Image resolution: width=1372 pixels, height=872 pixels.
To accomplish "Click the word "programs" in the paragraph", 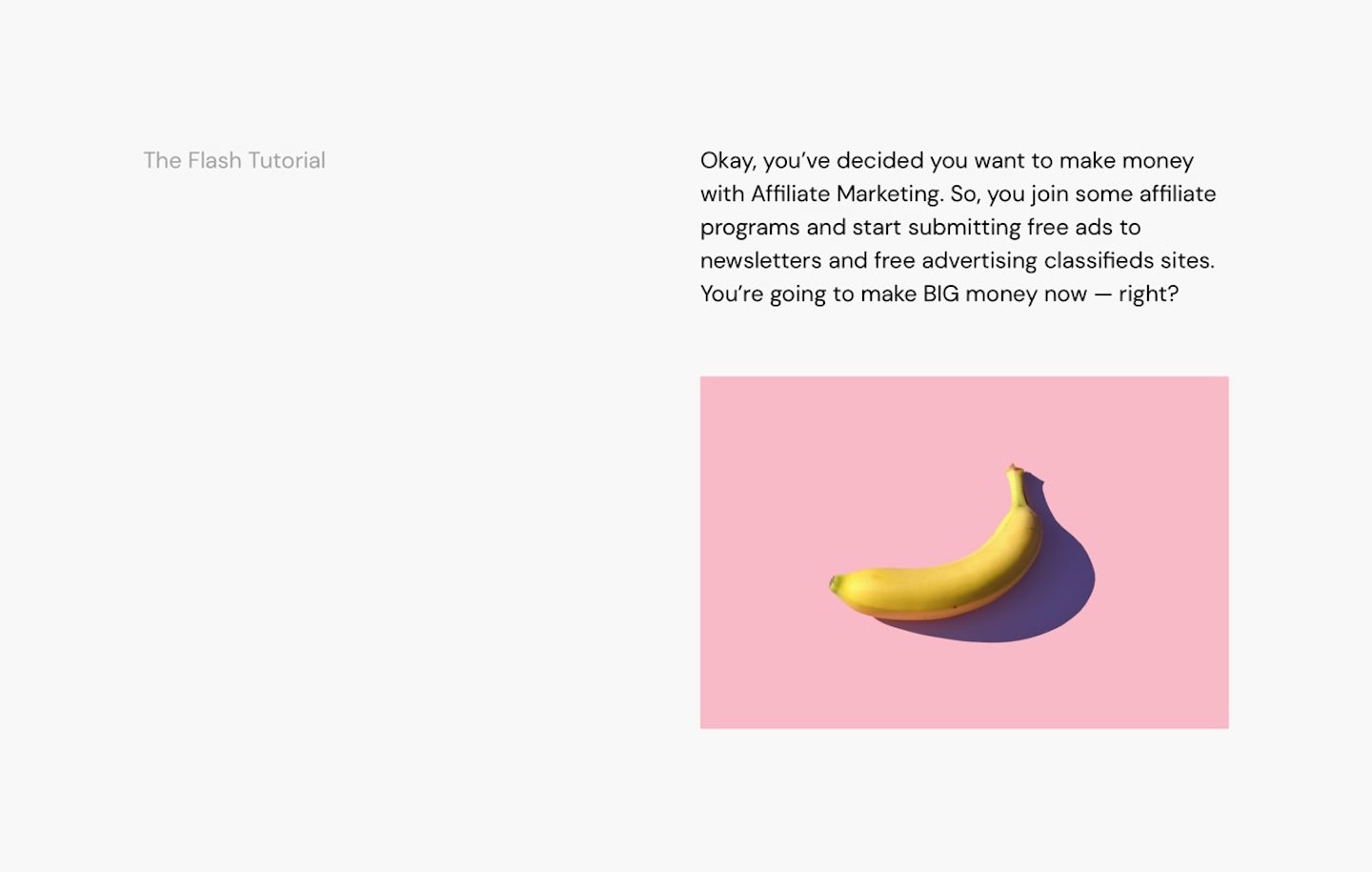I will 750,228.
